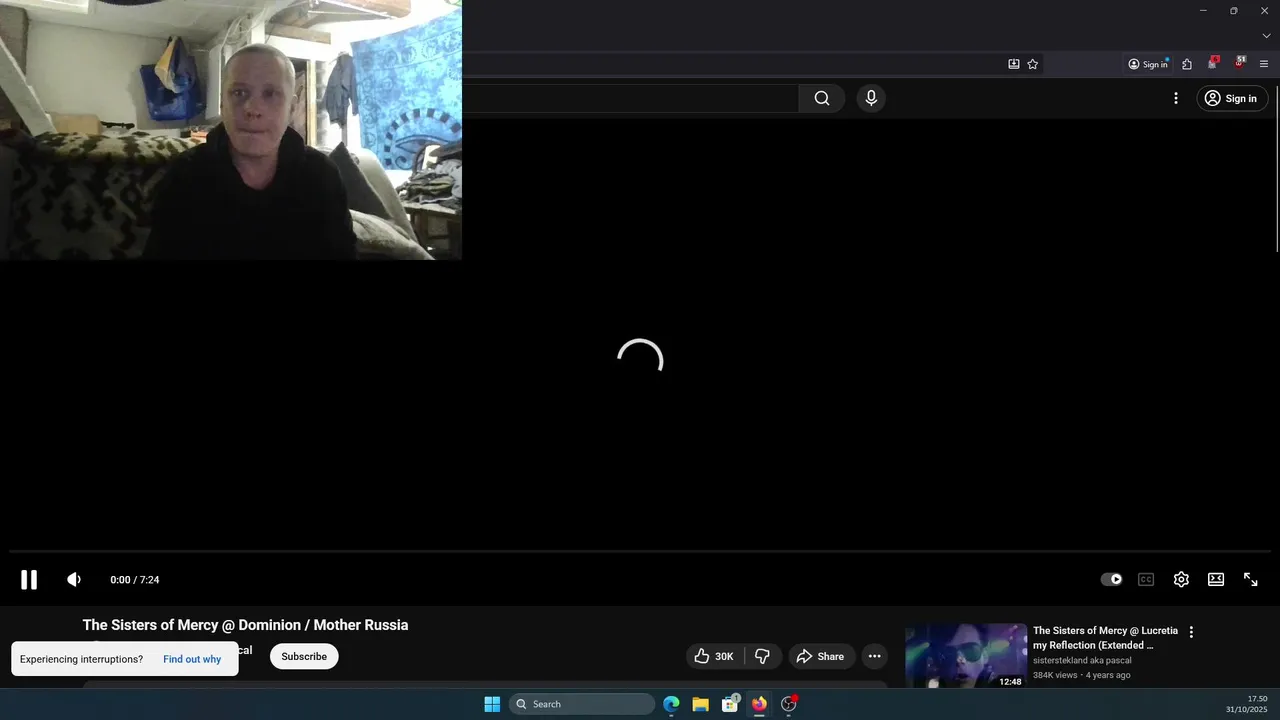
Task: Open Microsoft Store from taskbar
Action: pyautogui.click(x=730, y=704)
